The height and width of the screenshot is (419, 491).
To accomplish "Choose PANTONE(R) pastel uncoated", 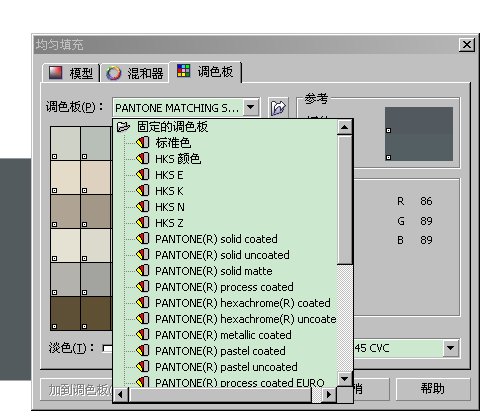I will (x=226, y=367).
